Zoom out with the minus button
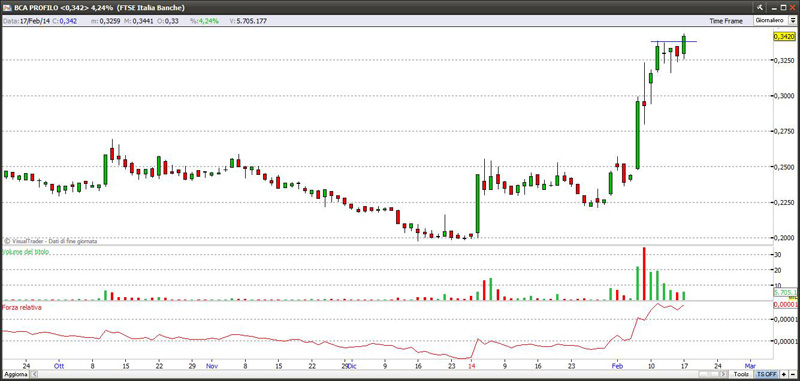This screenshot has height=381, width=800. pos(792,375)
